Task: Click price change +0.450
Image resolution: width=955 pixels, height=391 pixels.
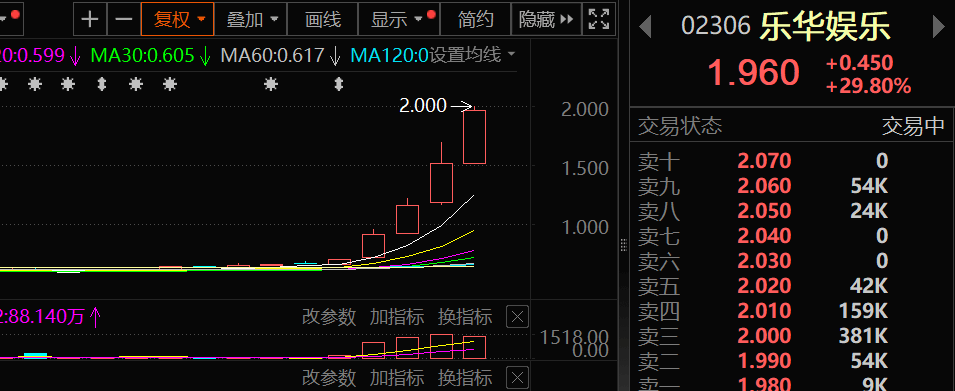Action: click(859, 63)
